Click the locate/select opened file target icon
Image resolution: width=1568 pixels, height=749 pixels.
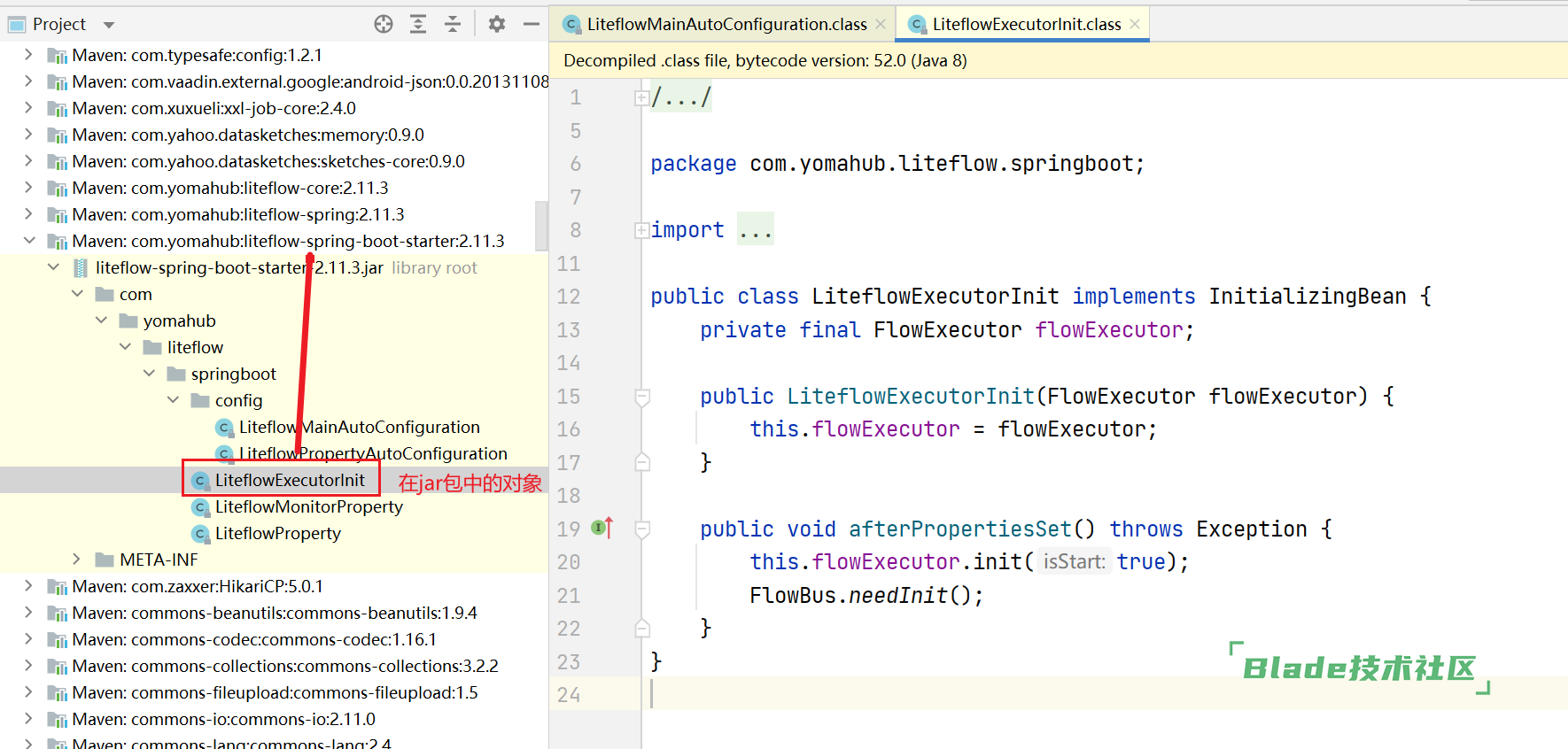(x=384, y=24)
